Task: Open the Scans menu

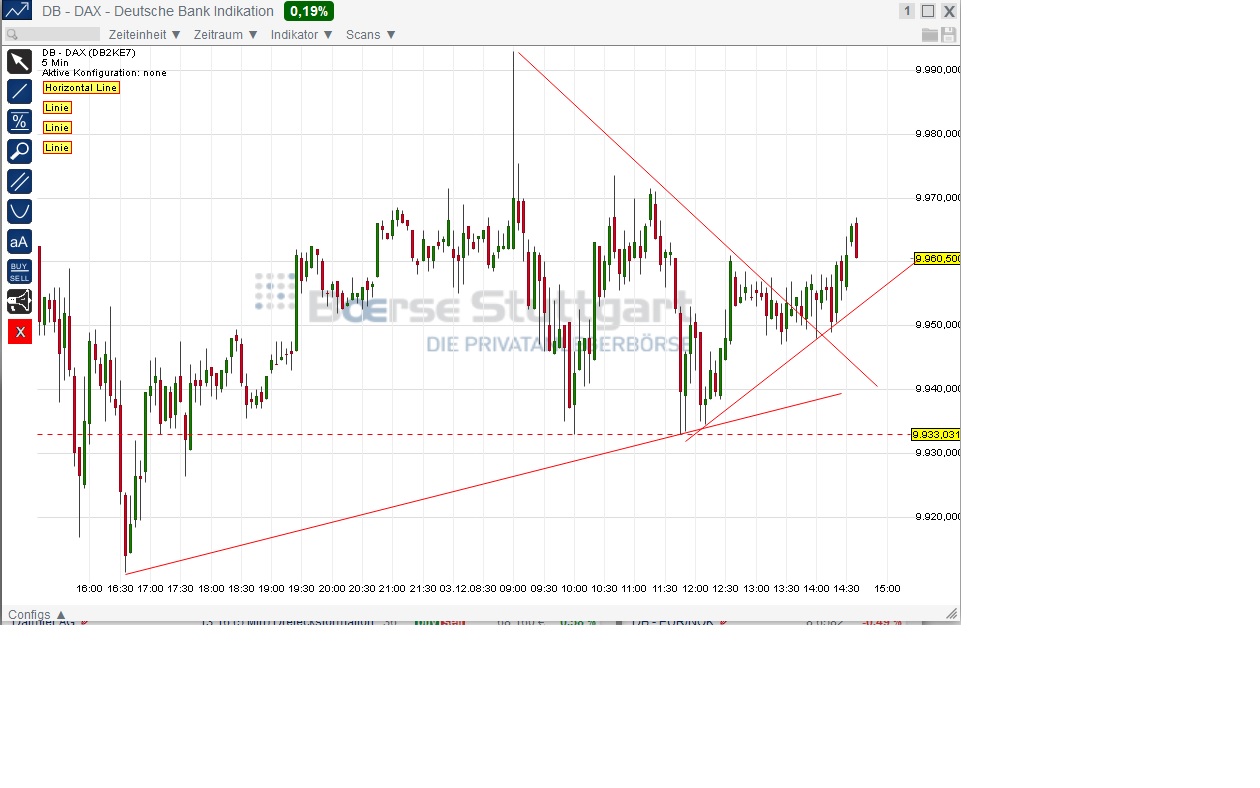Action: (x=366, y=33)
